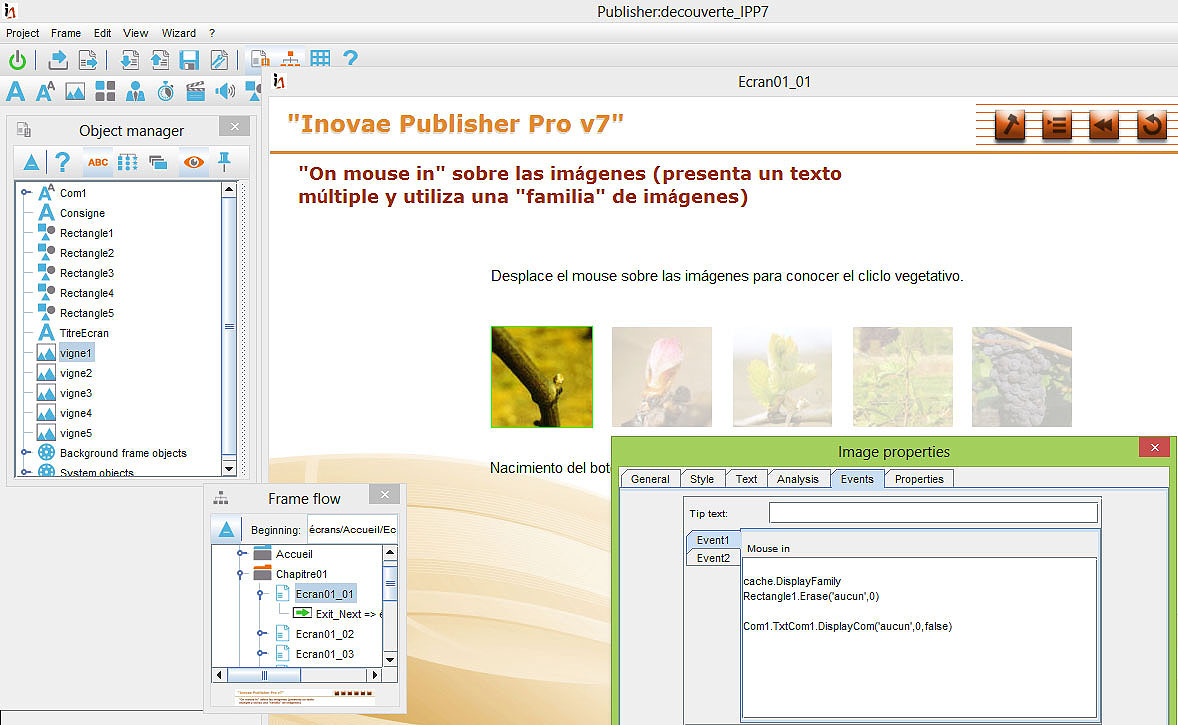1178x725 pixels.
Task: Open the Frame menu
Action: pyautogui.click(x=66, y=33)
